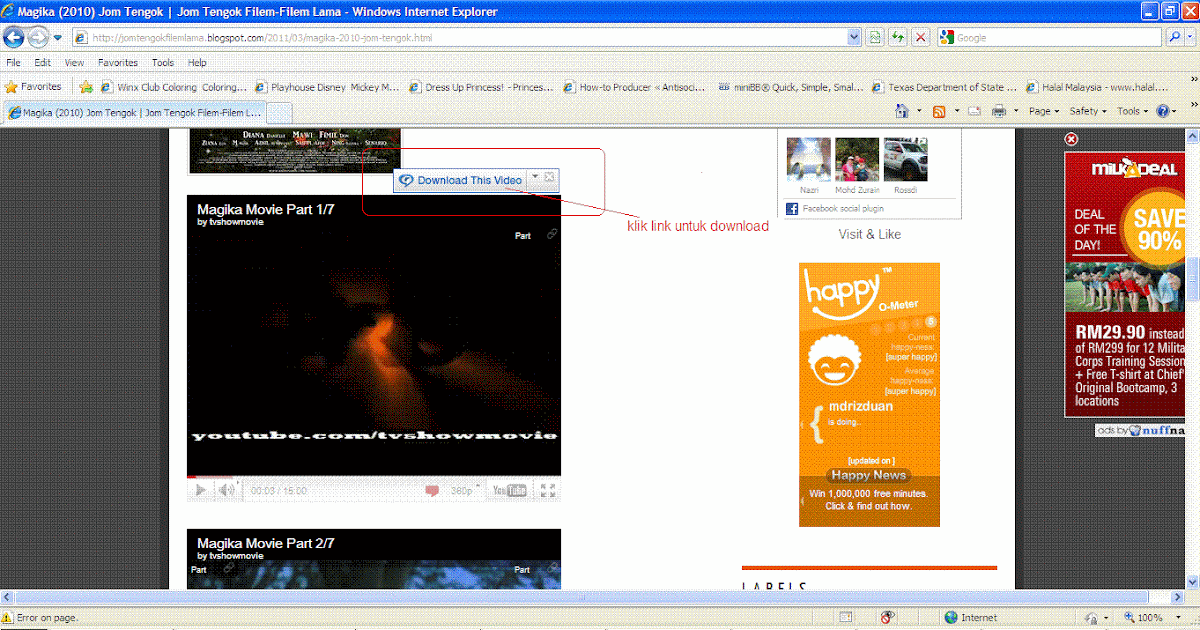
Task: Open the Safety dropdown menu
Action: click(1088, 111)
